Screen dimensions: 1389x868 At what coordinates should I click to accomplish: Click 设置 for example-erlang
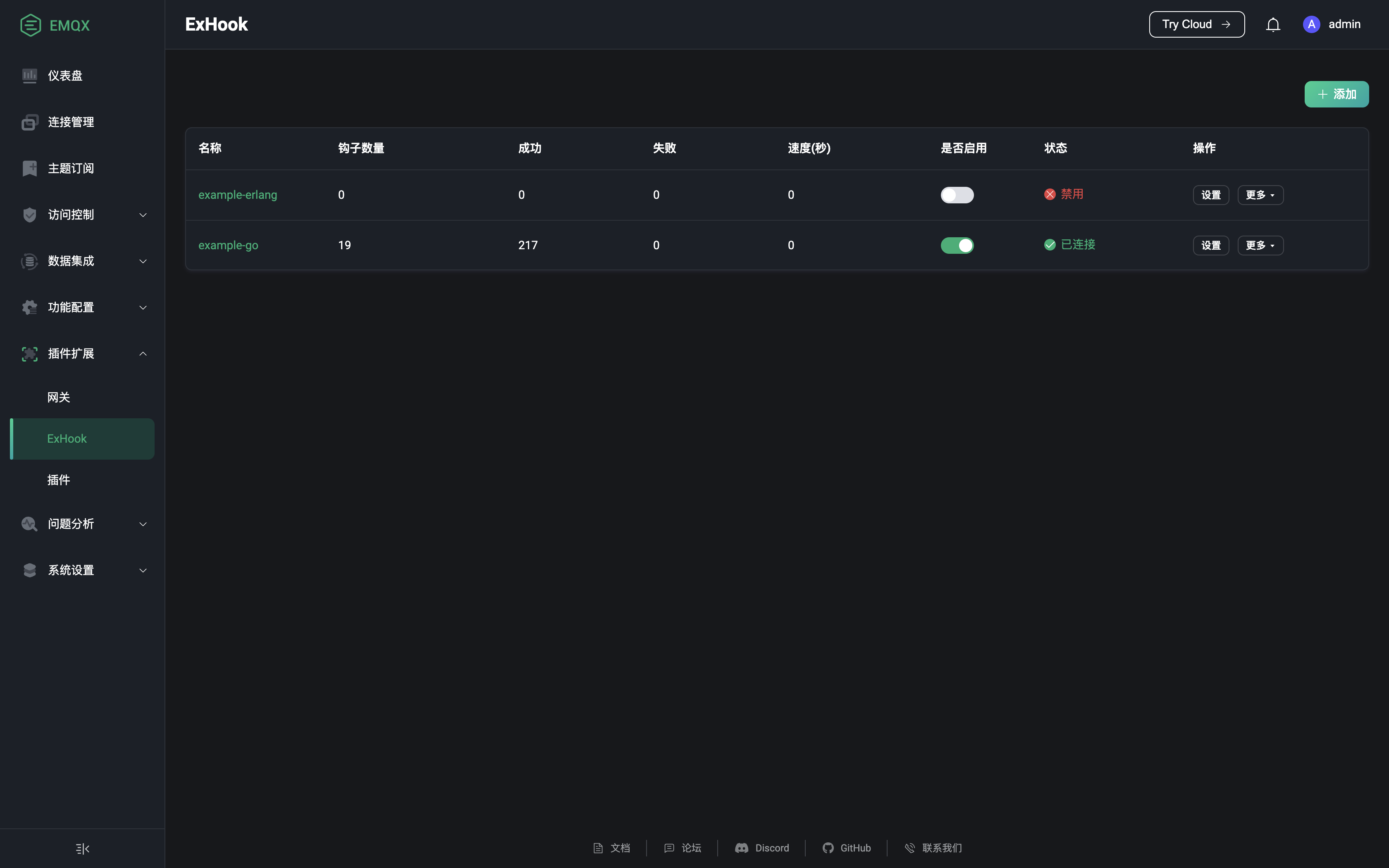point(1211,195)
